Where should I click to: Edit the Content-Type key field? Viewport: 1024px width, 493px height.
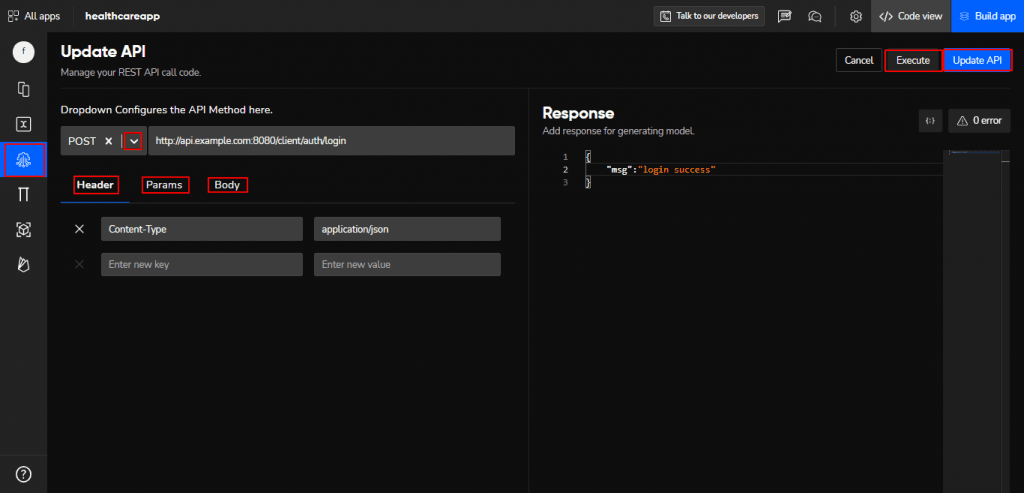(202, 229)
